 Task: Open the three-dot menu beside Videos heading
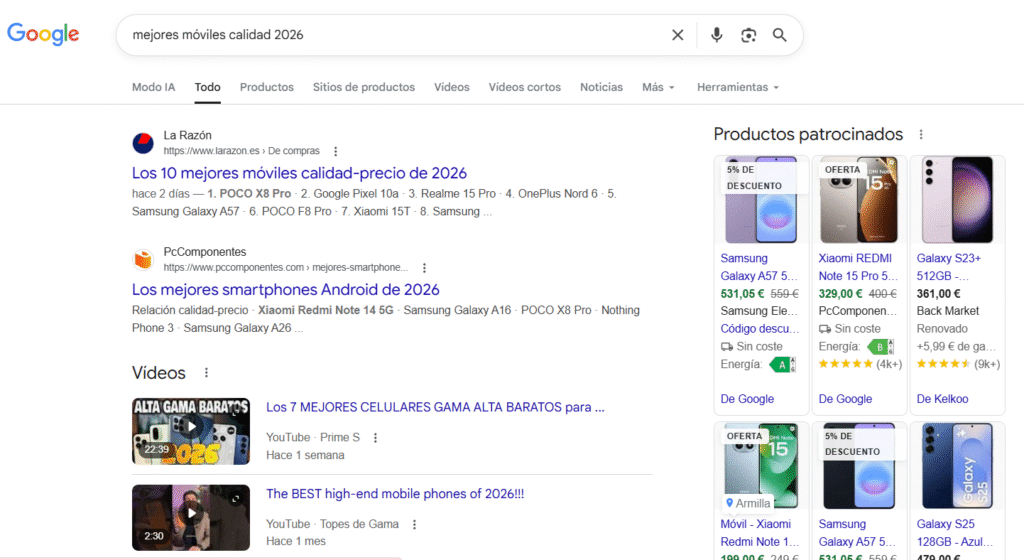206,373
